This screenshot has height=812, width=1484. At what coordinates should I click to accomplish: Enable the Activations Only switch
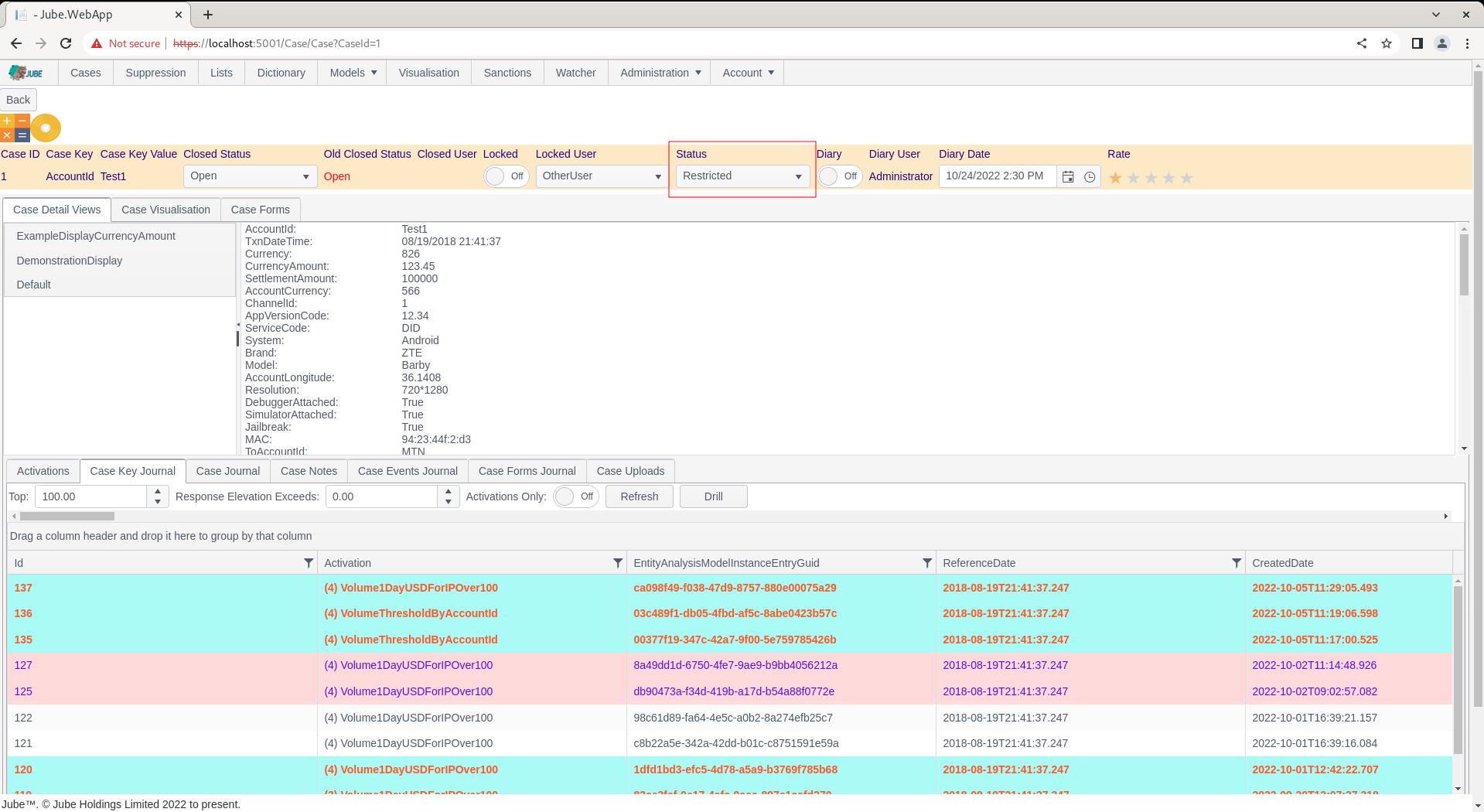tap(576, 496)
